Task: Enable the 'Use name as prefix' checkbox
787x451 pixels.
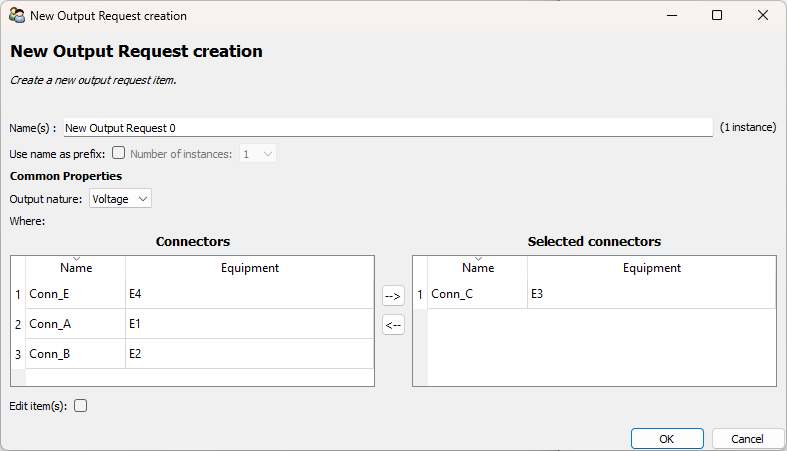Action: (119, 154)
